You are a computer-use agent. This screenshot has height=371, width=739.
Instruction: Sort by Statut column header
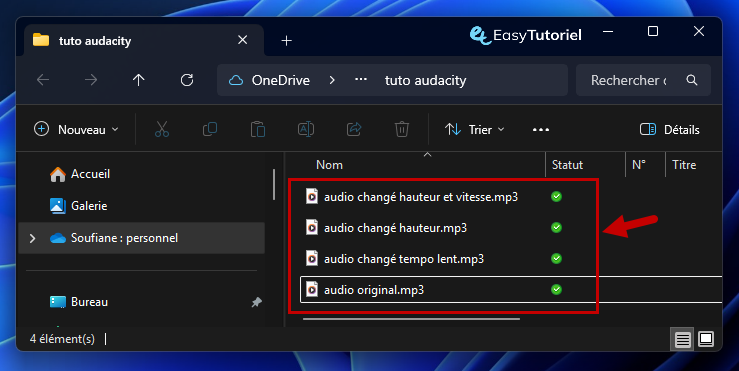[567, 165]
